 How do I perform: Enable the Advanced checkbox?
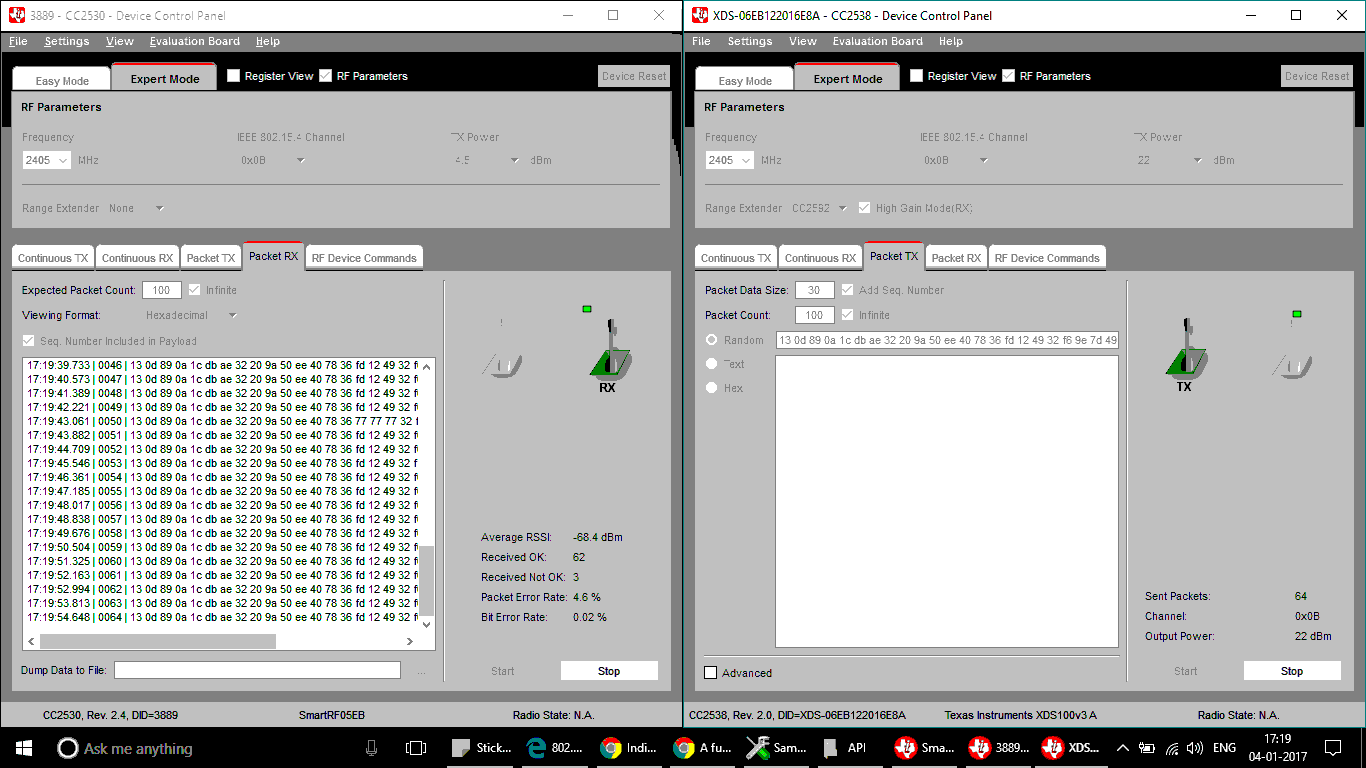tap(711, 673)
